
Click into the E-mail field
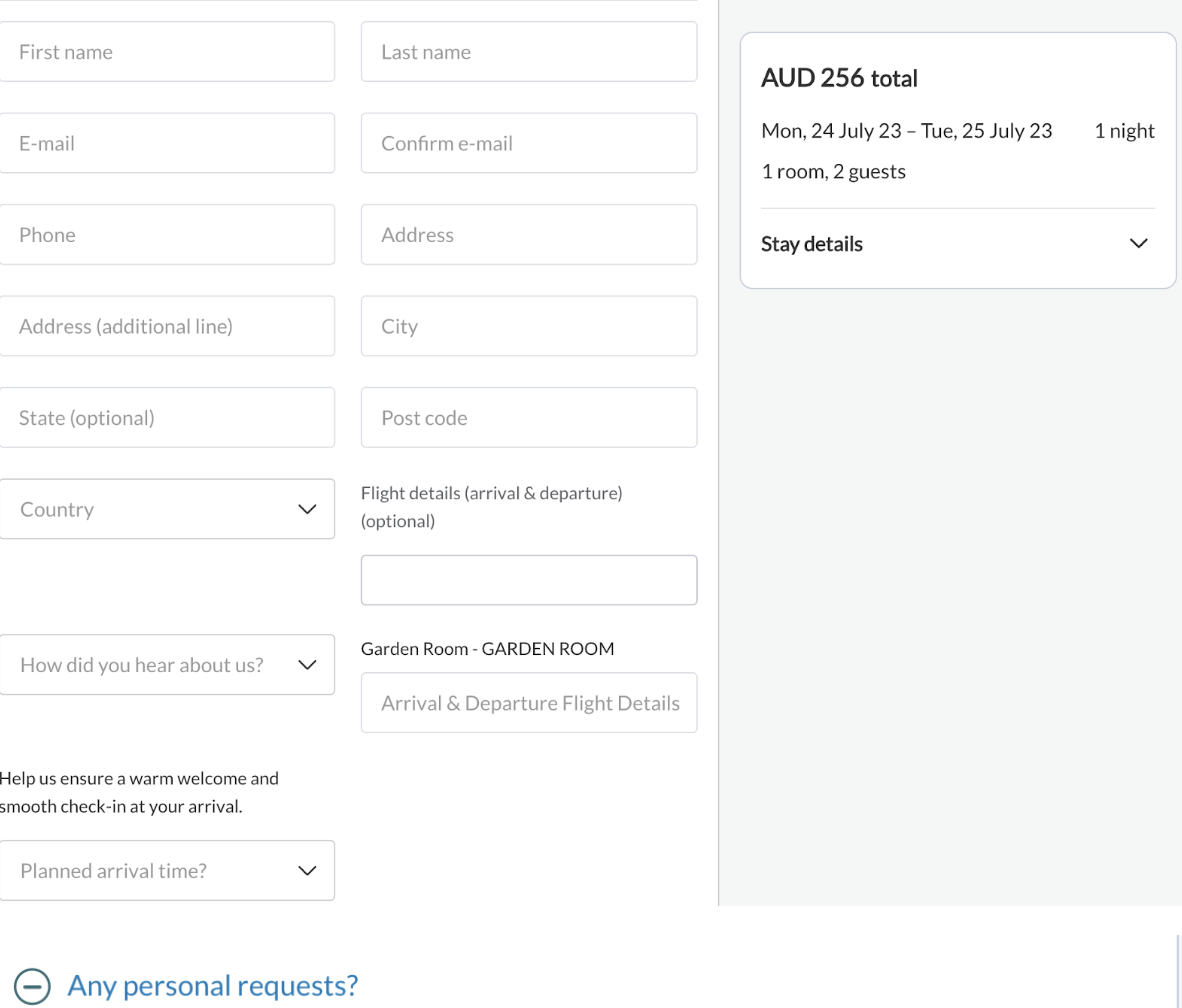[167, 143]
